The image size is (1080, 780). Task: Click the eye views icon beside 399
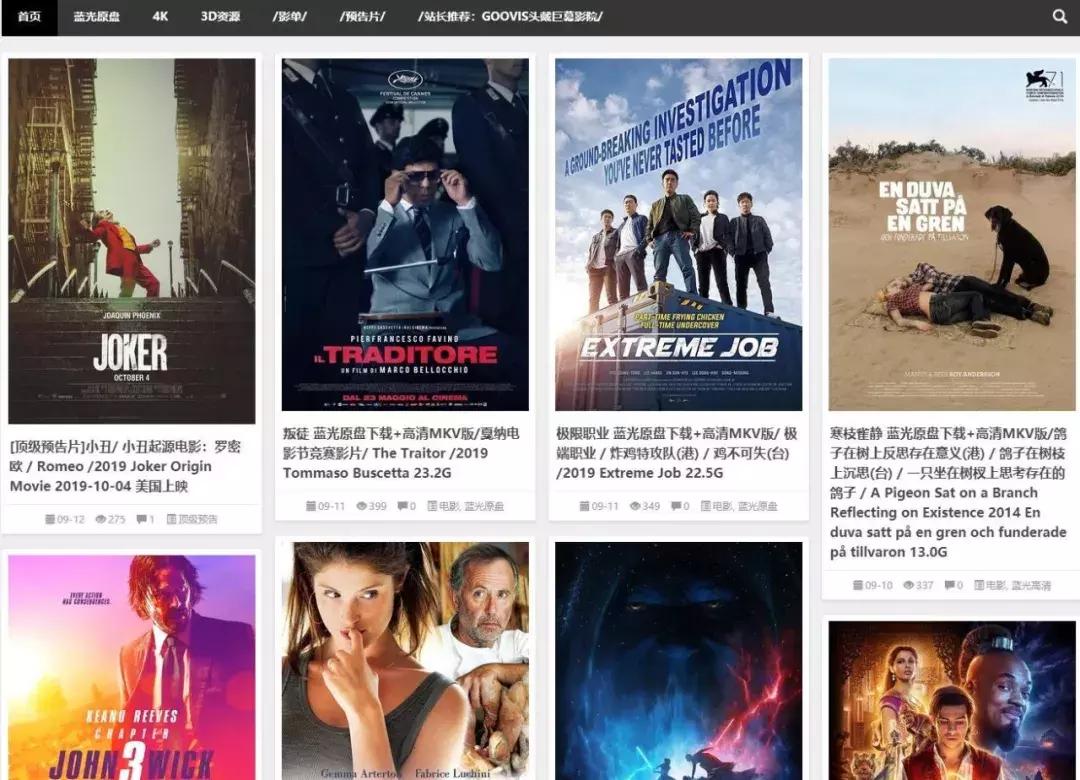(362, 506)
